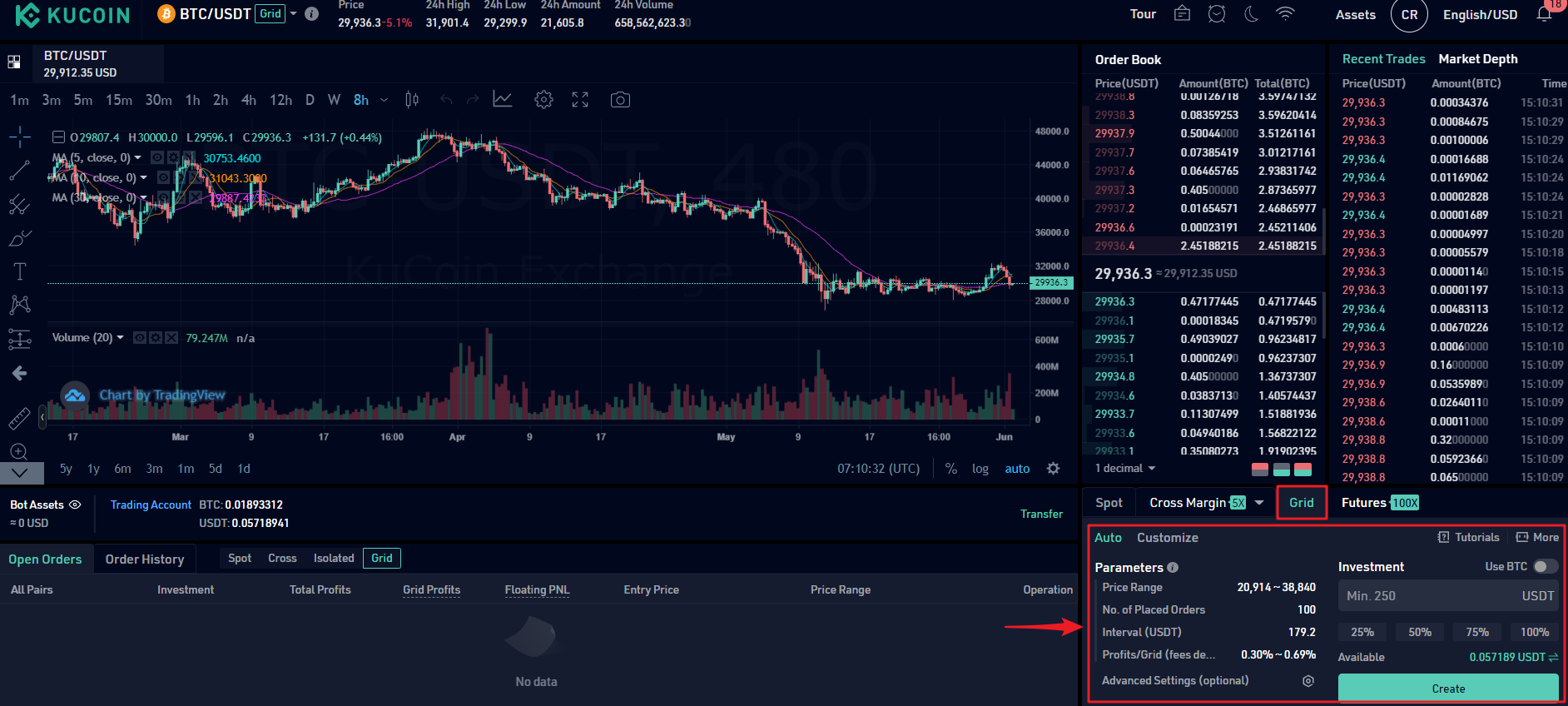
Task: Switch to the Grid trading tab
Action: [1301, 503]
